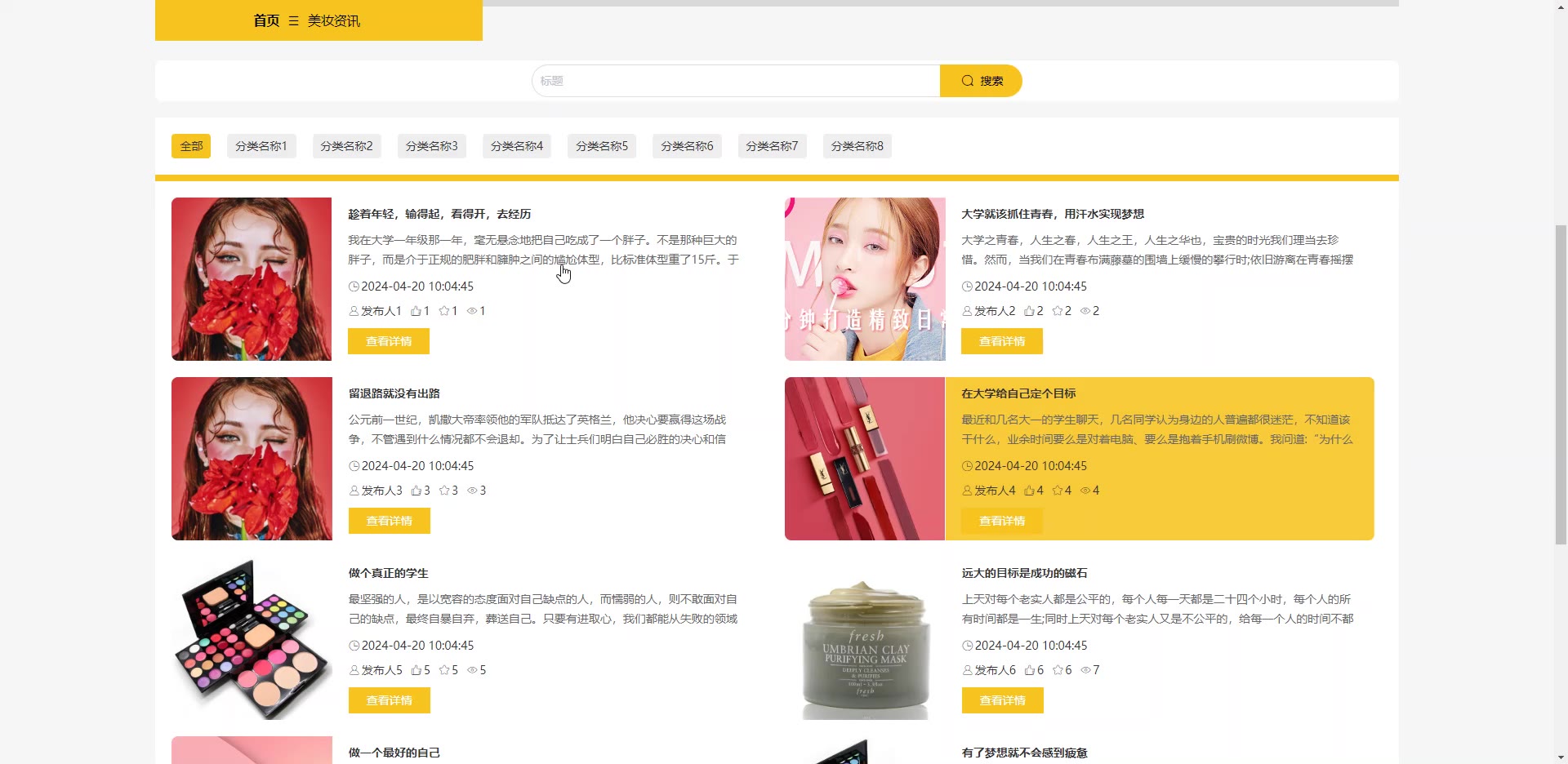Click 查看详情 for 留退路就没有出路
This screenshot has width=1568, height=764.
point(390,521)
